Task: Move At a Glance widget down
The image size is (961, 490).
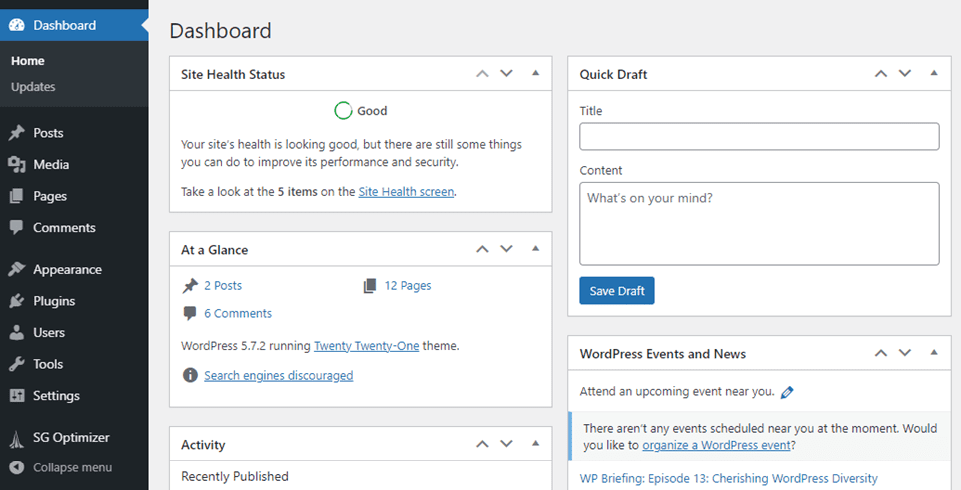Action: (x=506, y=249)
